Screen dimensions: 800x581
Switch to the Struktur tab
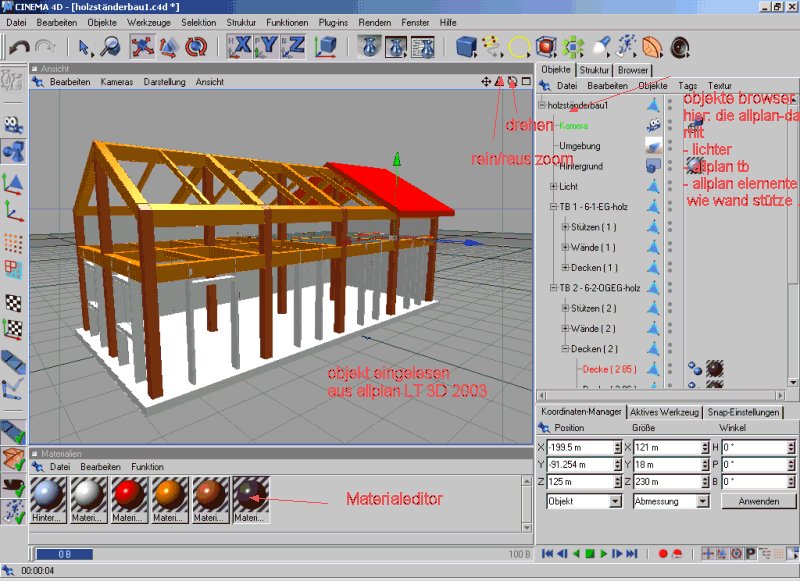coord(594,70)
